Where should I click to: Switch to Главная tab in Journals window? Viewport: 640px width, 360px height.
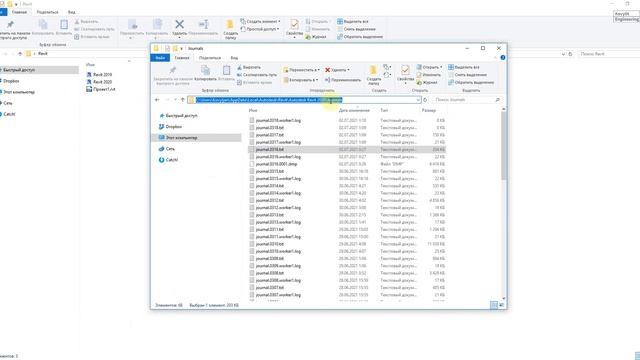click(x=182, y=58)
